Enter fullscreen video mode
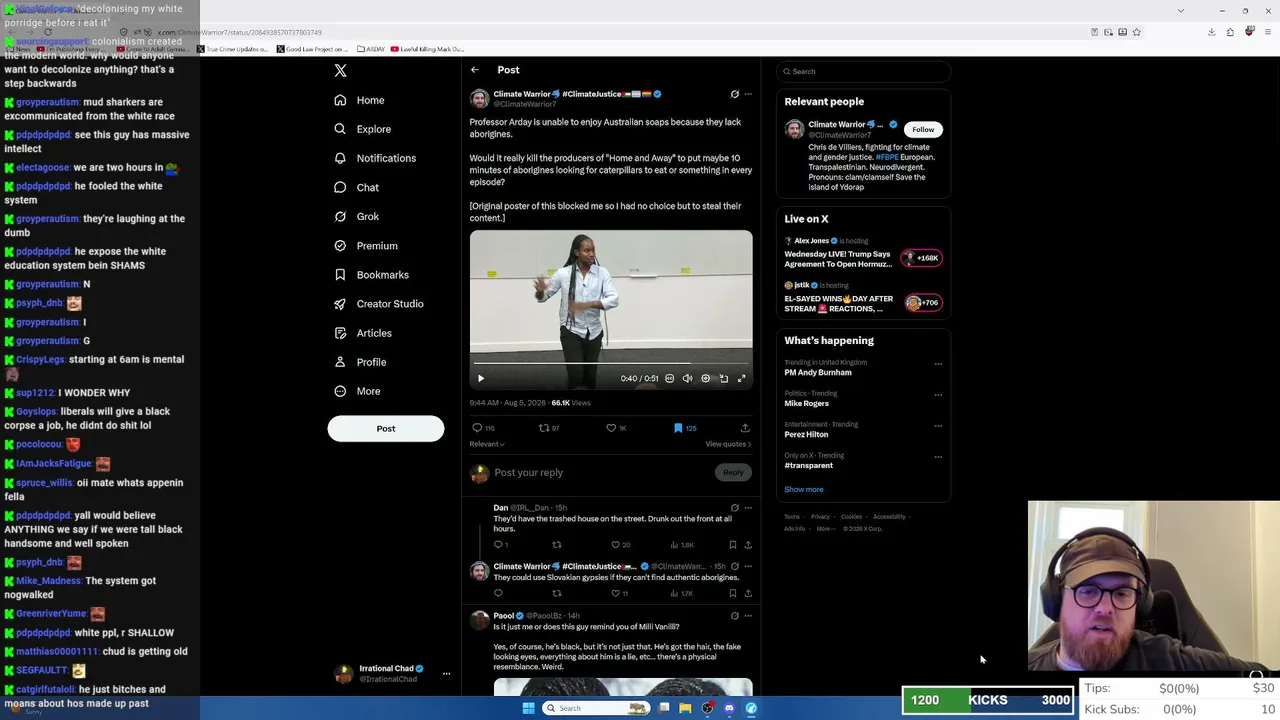The width and height of the screenshot is (1280, 720). (x=741, y=379)
